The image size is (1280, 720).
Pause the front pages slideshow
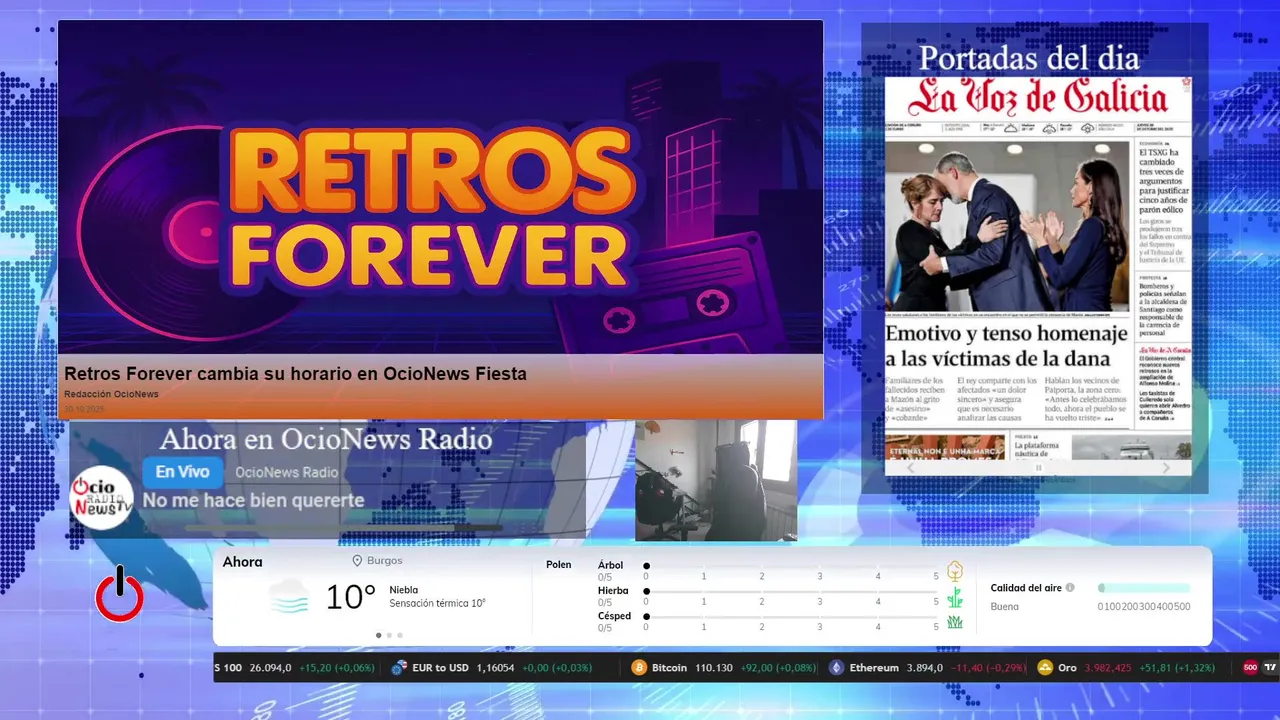pos(1038,467)
